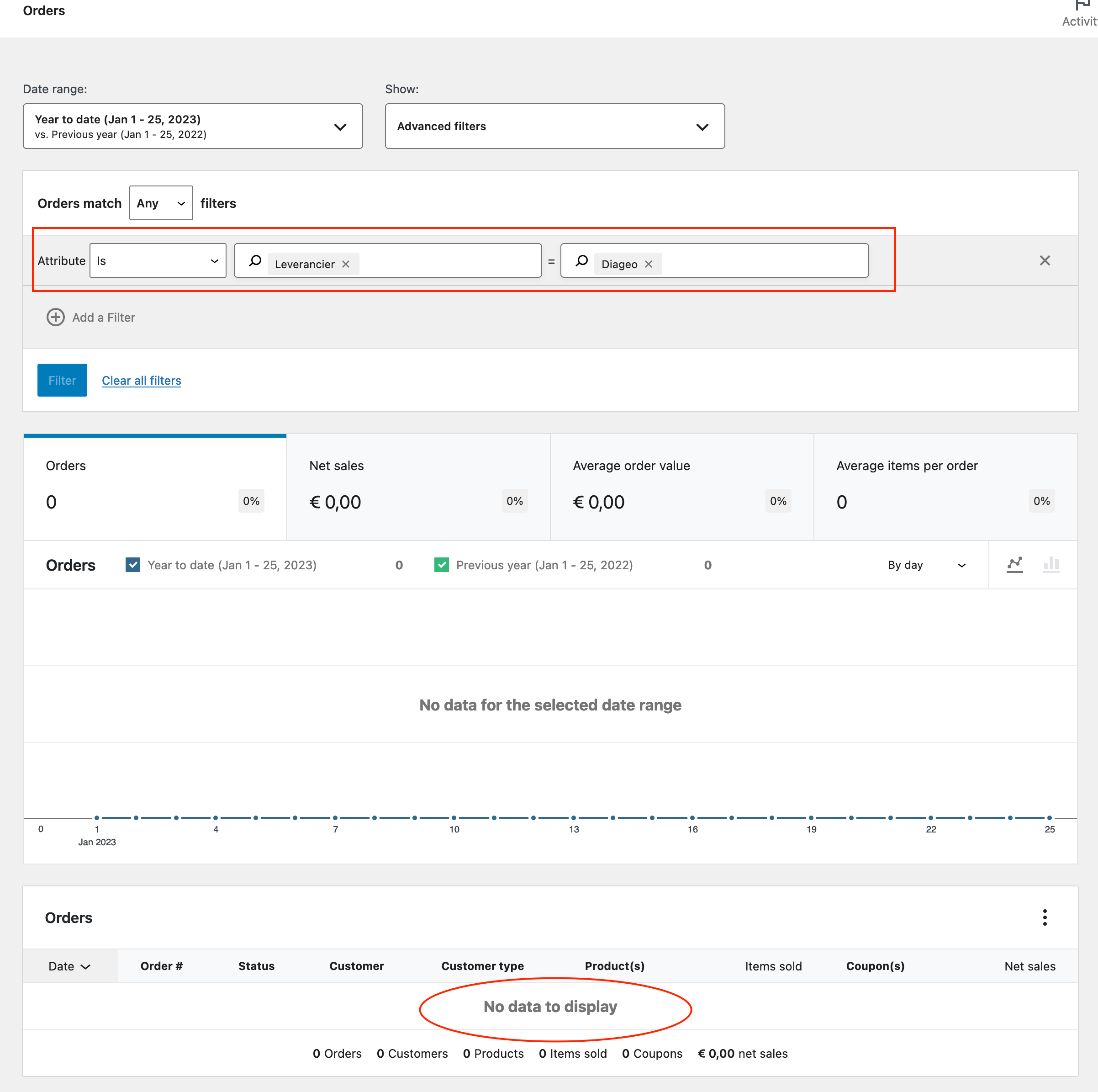The image size is (1098, 1092).
Task: Click the data point at day 25
Action: point(1049,818)
